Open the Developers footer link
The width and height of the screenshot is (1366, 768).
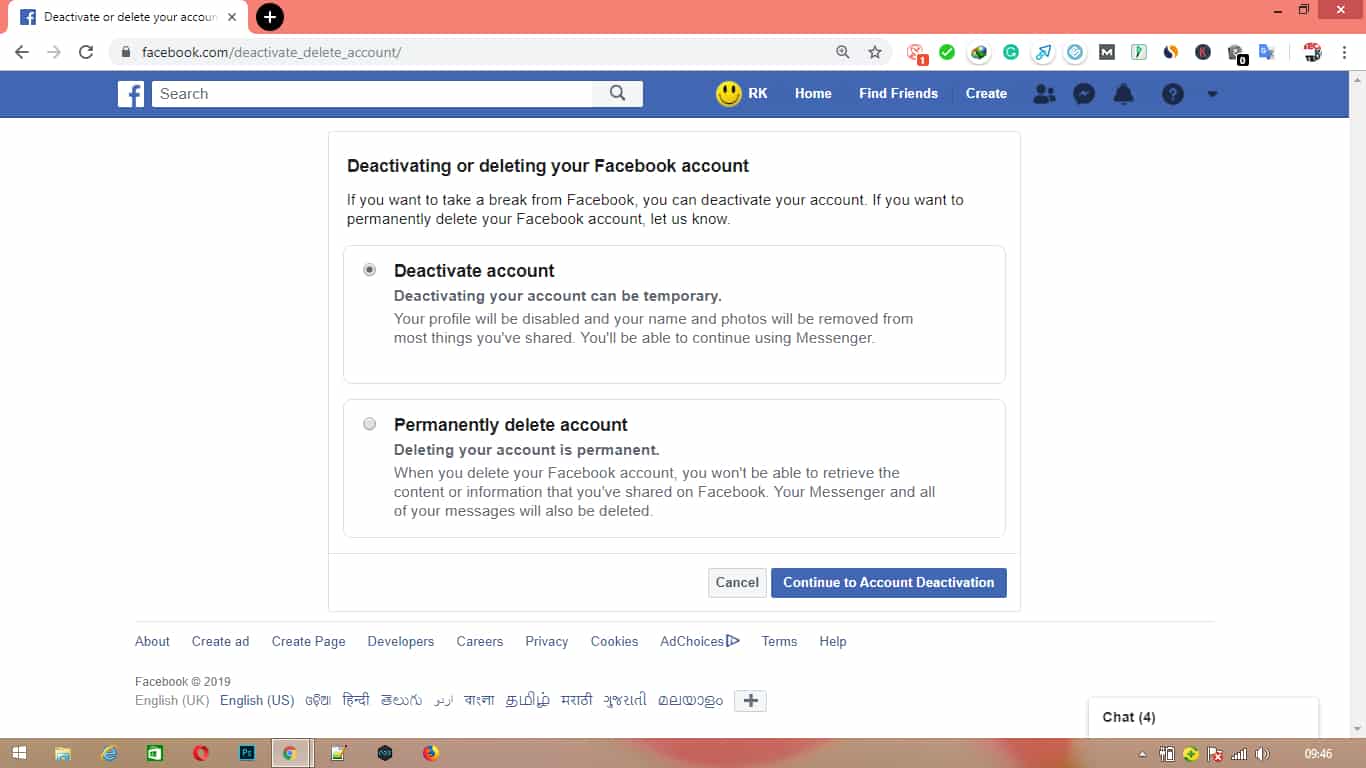pyautogui.click(x=401, y=641)
